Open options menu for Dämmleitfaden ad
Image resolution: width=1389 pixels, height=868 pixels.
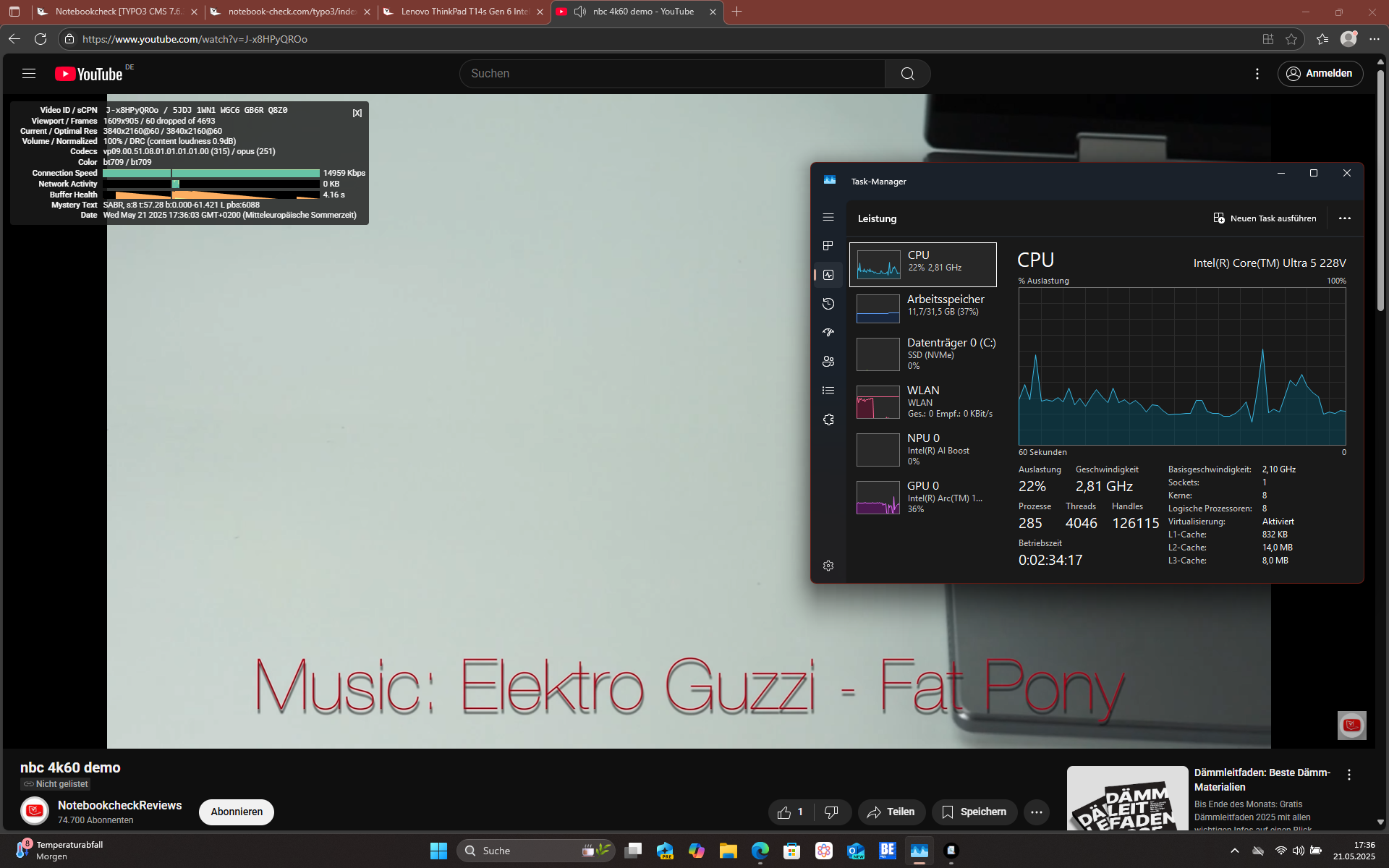(x=1349, y=775)
